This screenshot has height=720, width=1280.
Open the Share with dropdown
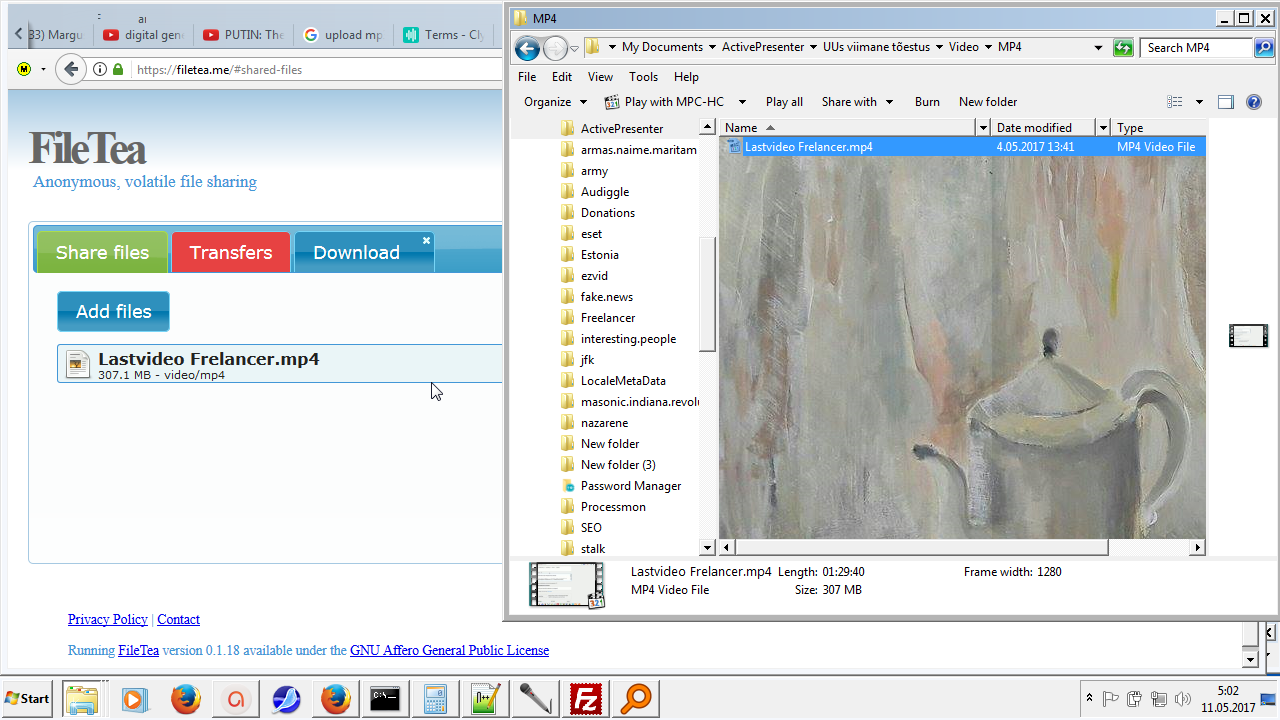pos(857,102)
